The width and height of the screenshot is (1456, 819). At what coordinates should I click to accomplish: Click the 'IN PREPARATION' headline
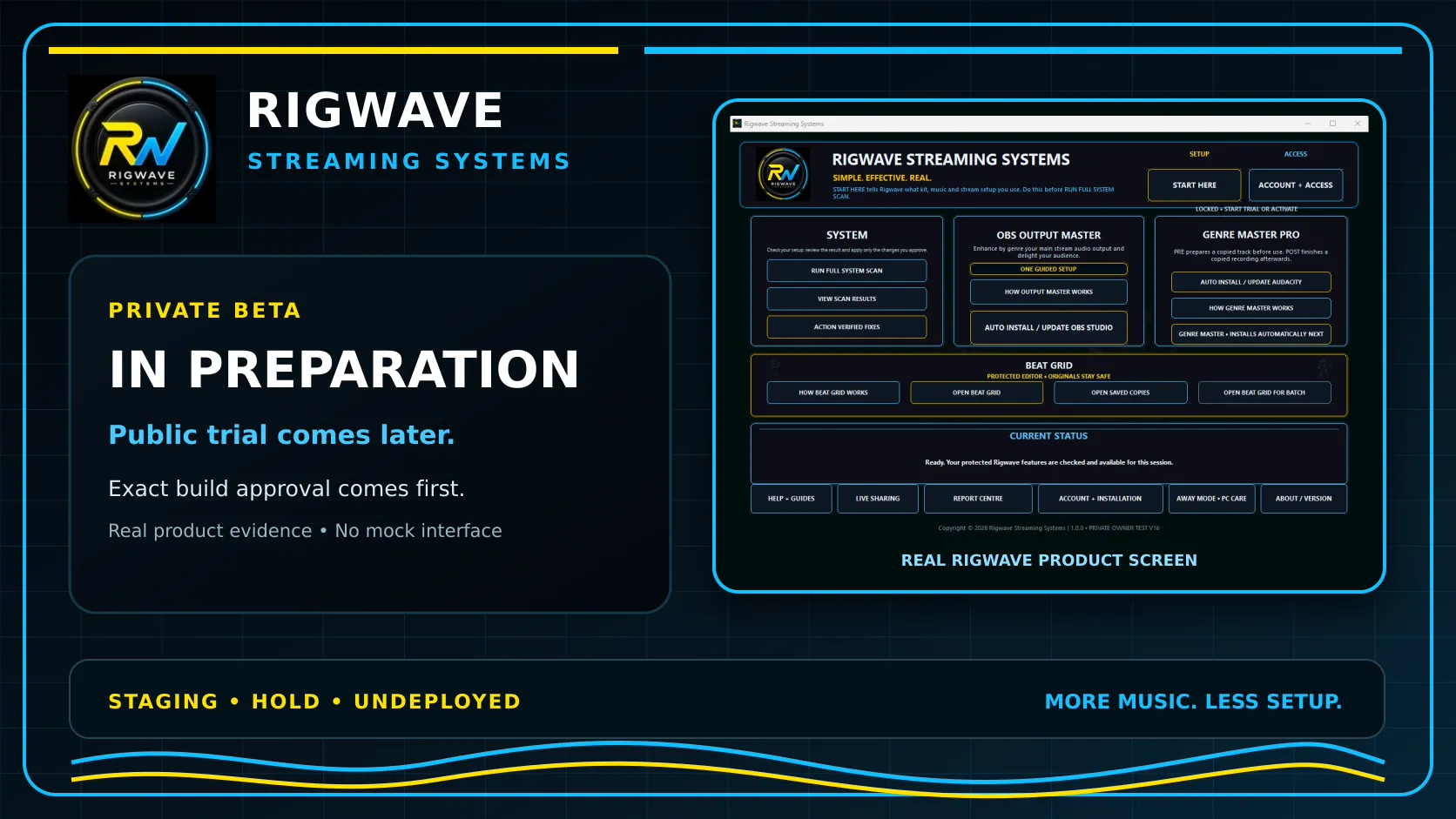[x=344, y=369]
